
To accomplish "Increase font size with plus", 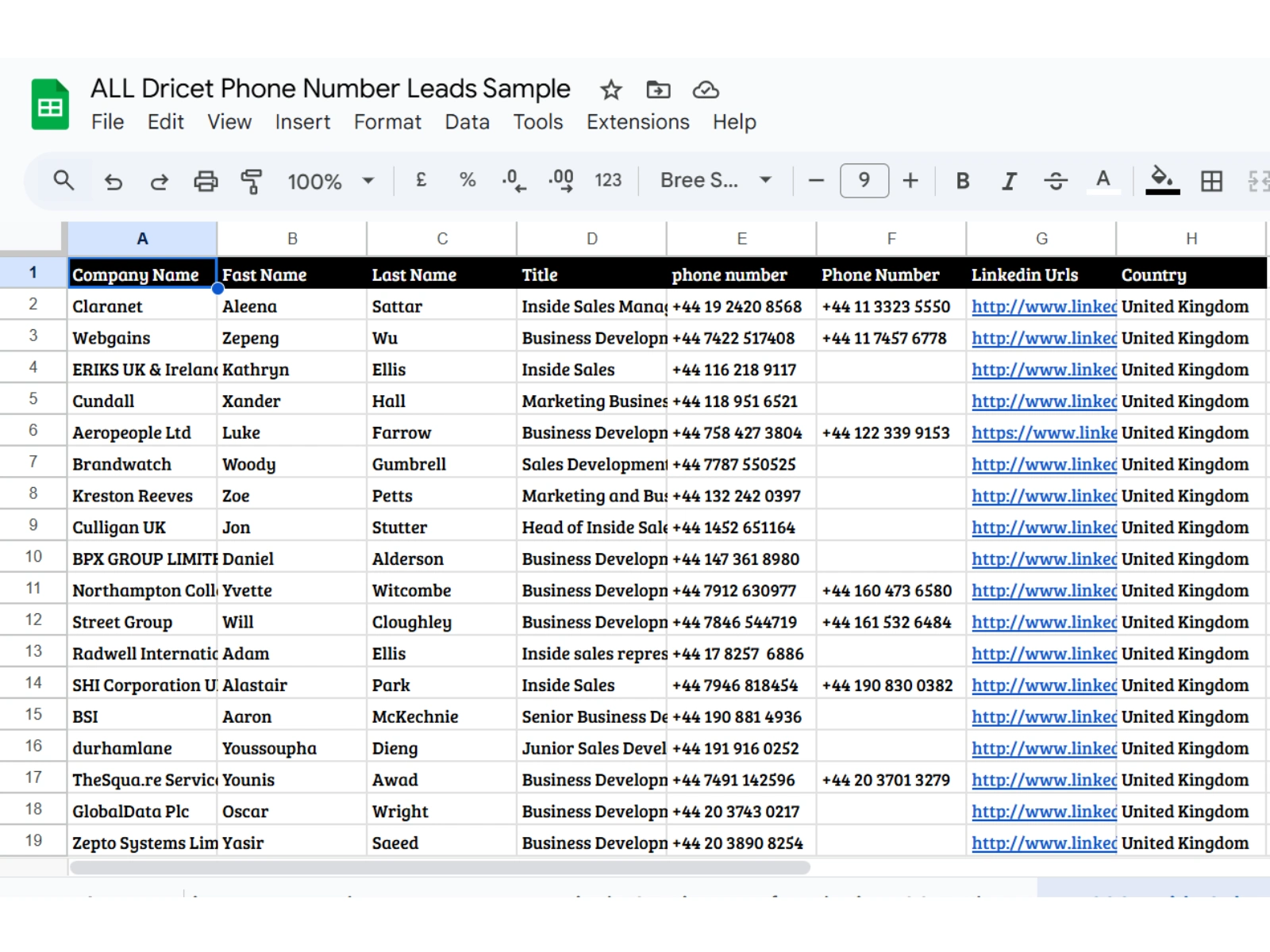I will tap(910, 181).
